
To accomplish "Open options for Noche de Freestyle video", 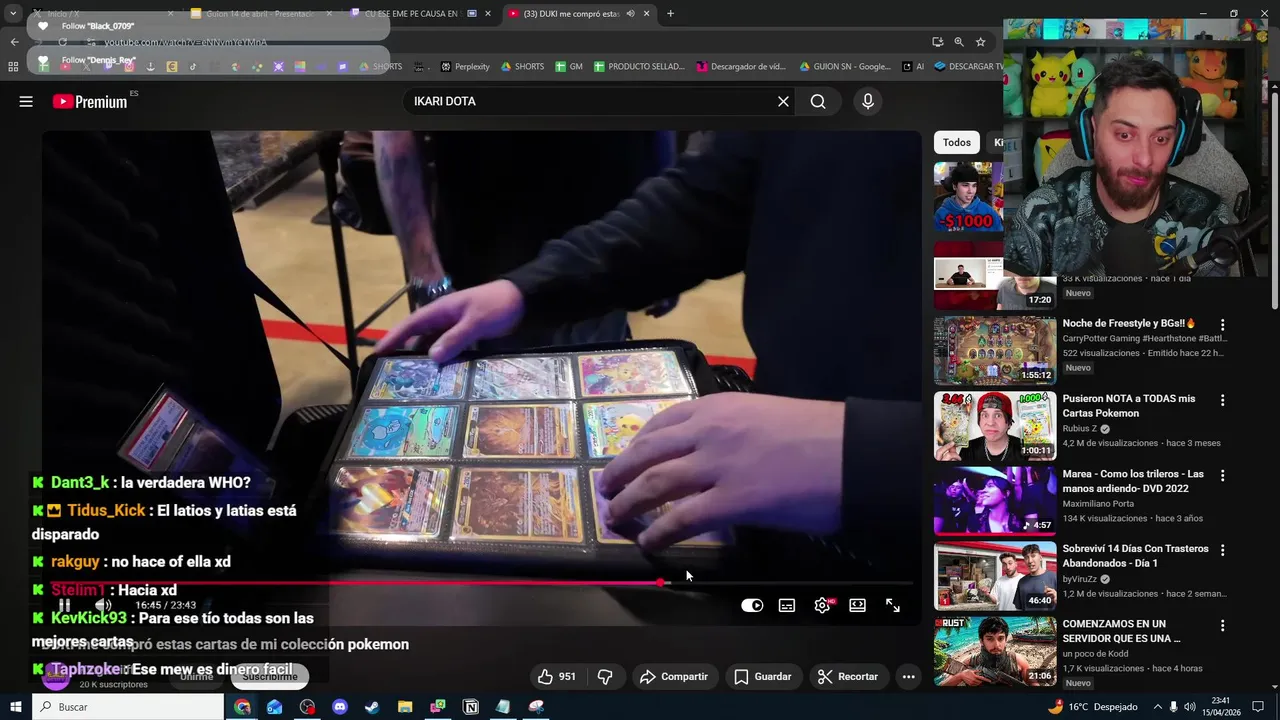I will pos(1222,325).
